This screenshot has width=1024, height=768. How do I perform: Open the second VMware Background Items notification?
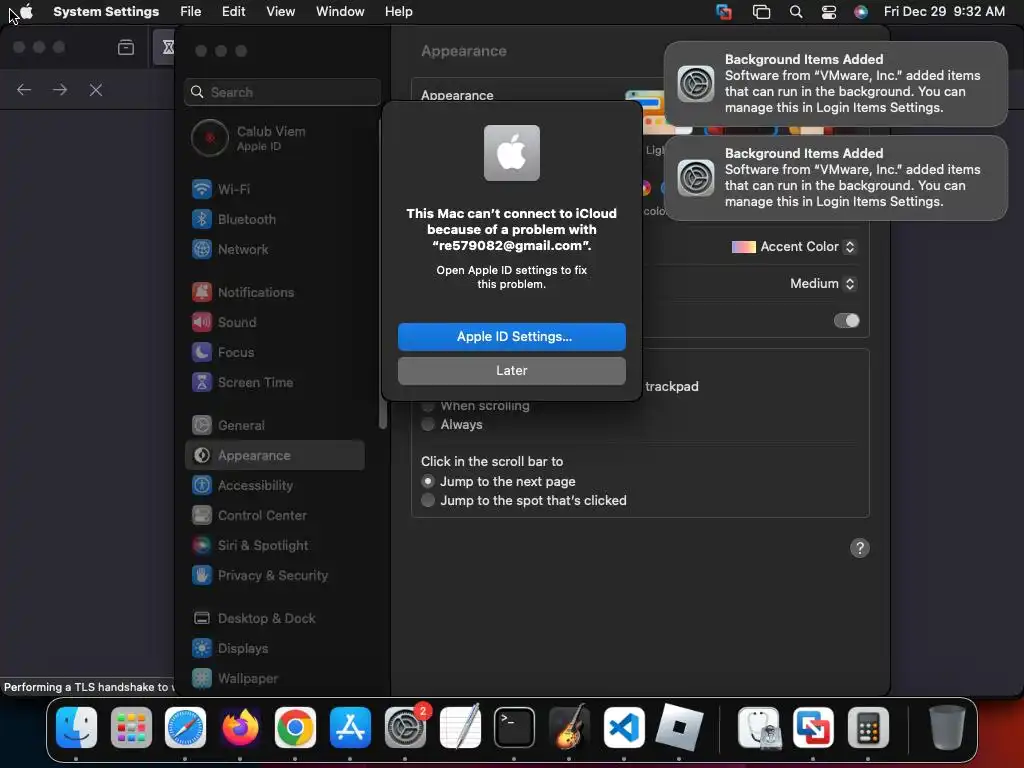coord(835,178)
